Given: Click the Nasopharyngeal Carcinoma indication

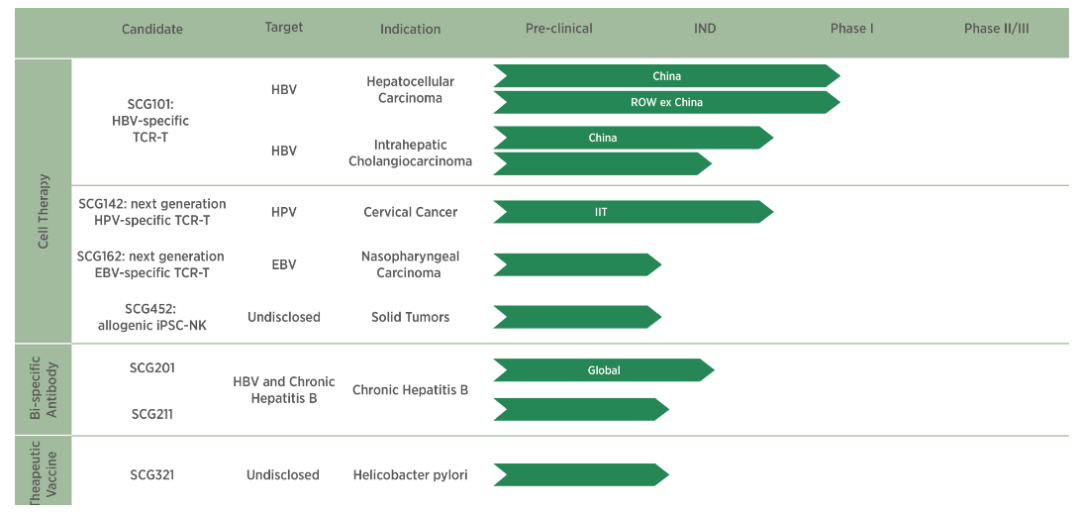Looking at the screenshot, I should pyautogui.click(x=410, y=265).
